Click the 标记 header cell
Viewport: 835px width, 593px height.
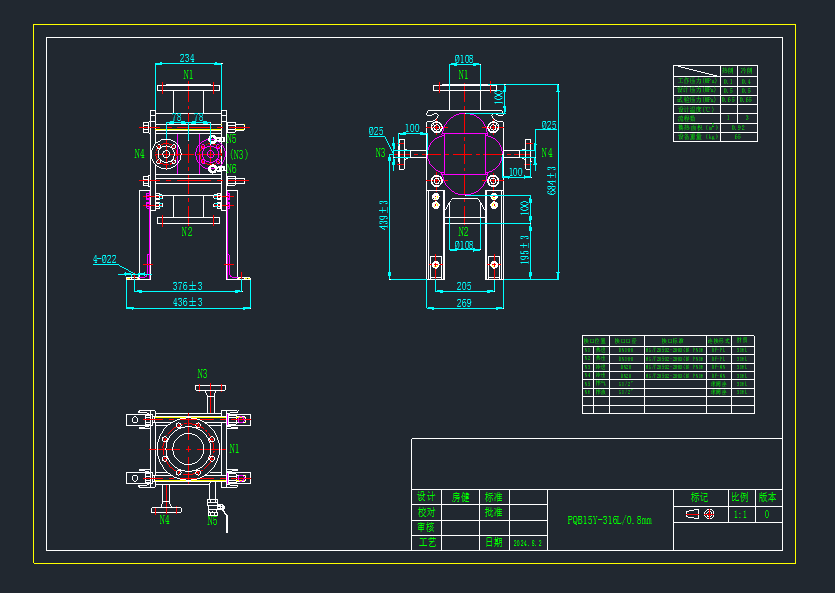(x=701, y=497)
